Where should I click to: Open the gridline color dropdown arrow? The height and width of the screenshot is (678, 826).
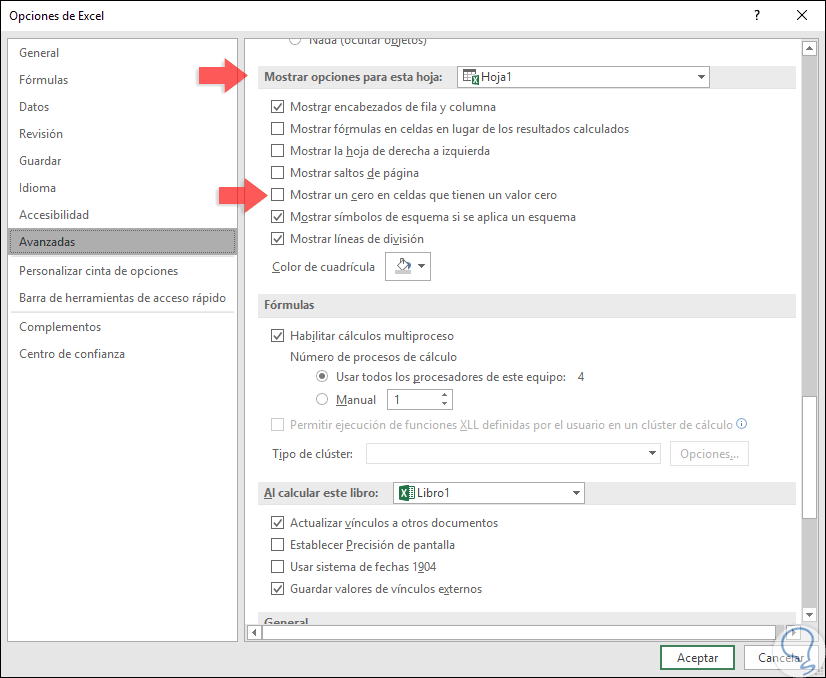point(421,266)
